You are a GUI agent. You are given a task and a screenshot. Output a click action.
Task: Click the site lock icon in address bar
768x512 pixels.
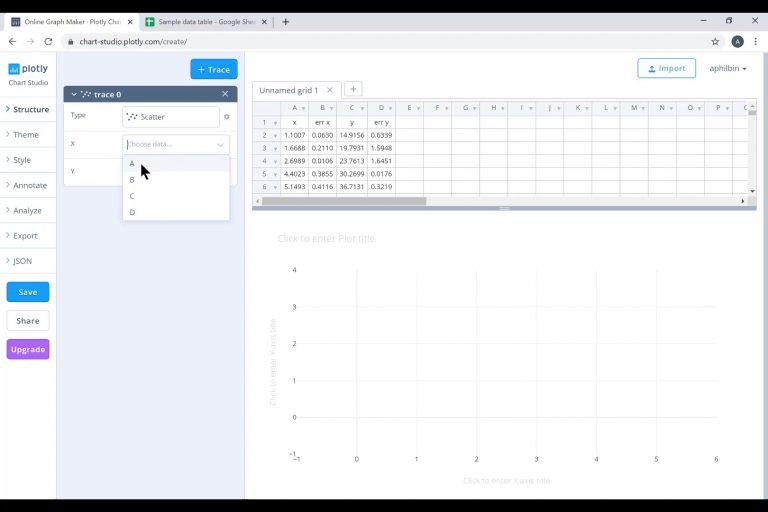click(71, 42)
